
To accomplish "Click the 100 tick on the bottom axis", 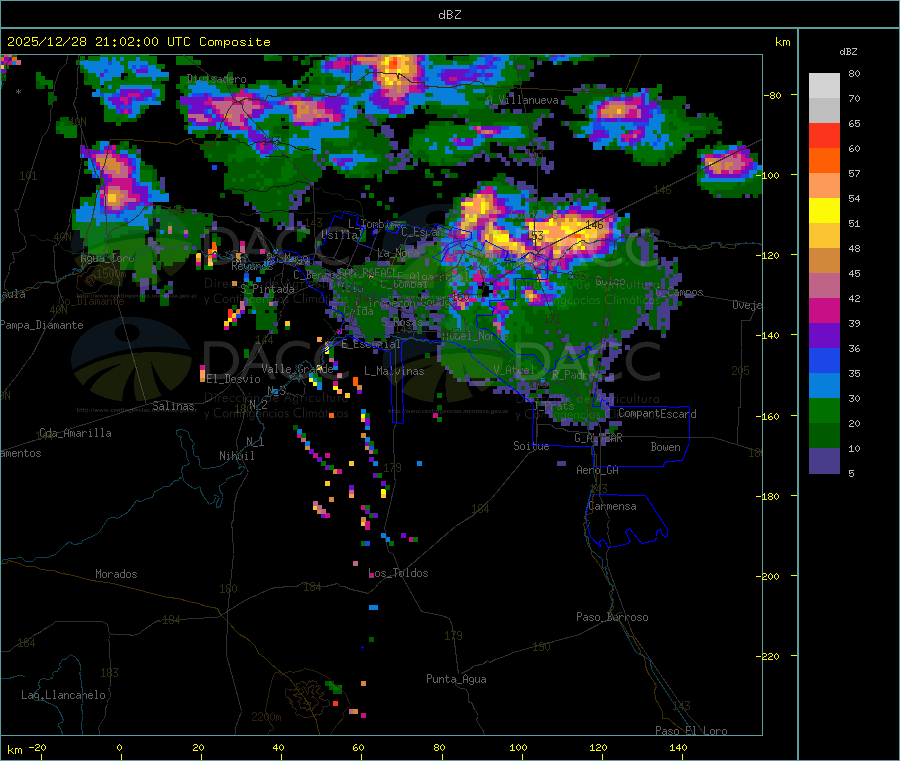I will click(x=518, y=747).
